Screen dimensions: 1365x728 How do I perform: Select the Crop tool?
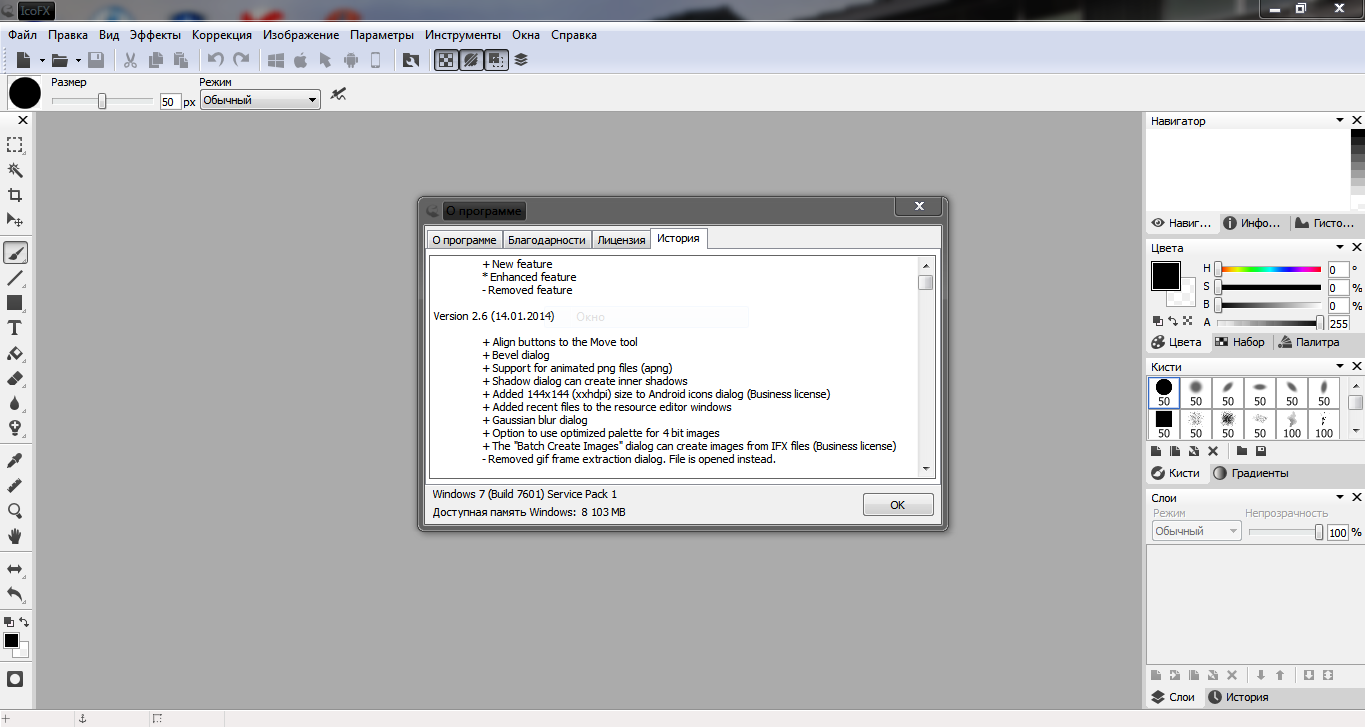(x=15, y=195)
